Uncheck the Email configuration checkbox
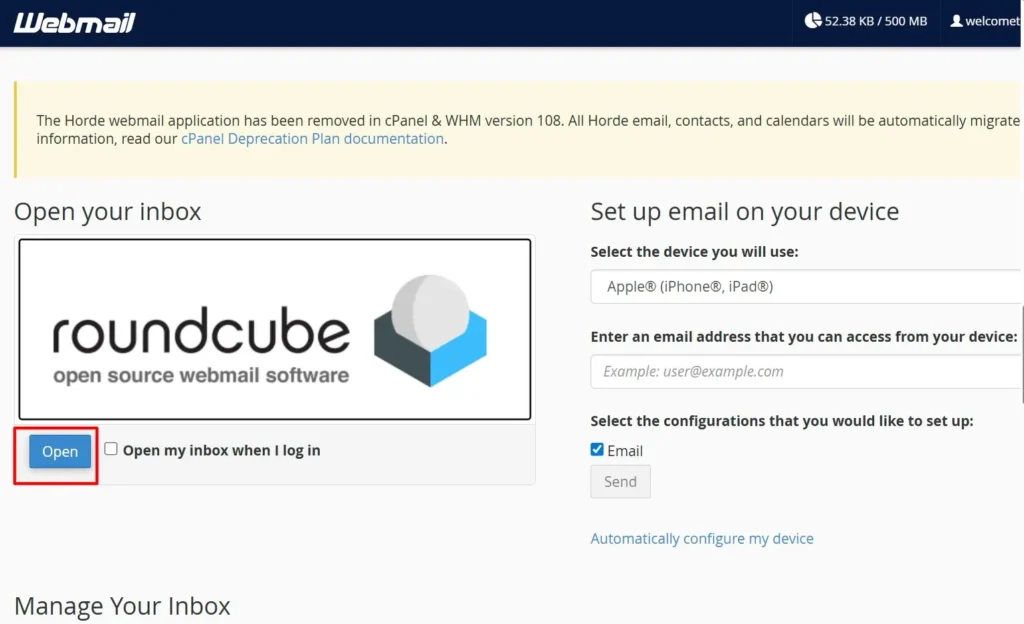1024x624 pixels. [x=597, y=450]
